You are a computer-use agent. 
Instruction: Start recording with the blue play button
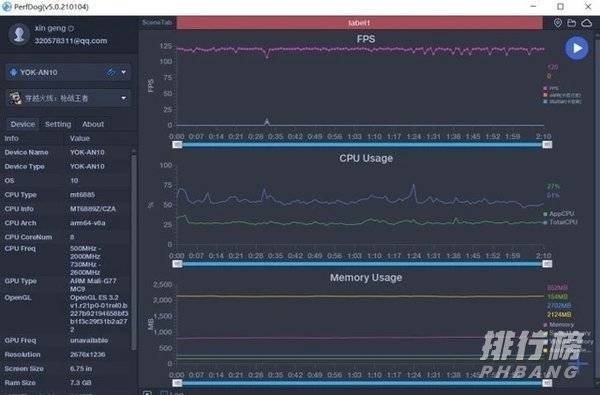click(577, 48)
